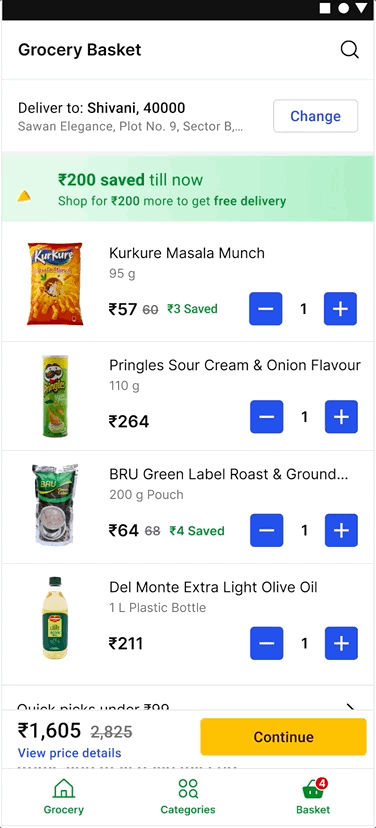Change the delivery address
Screen dimensions: 376x828
coord(315,116)
